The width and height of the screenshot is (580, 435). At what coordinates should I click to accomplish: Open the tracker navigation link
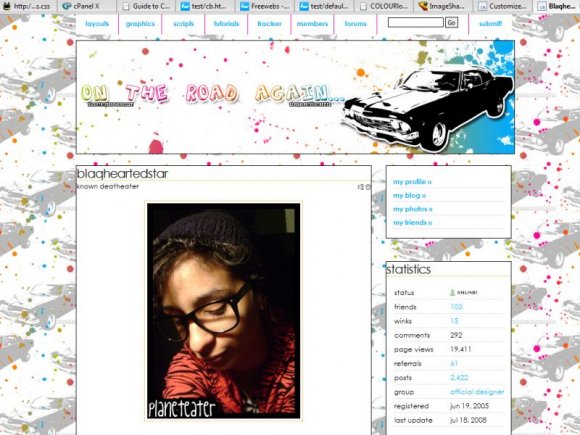[270, 24]
